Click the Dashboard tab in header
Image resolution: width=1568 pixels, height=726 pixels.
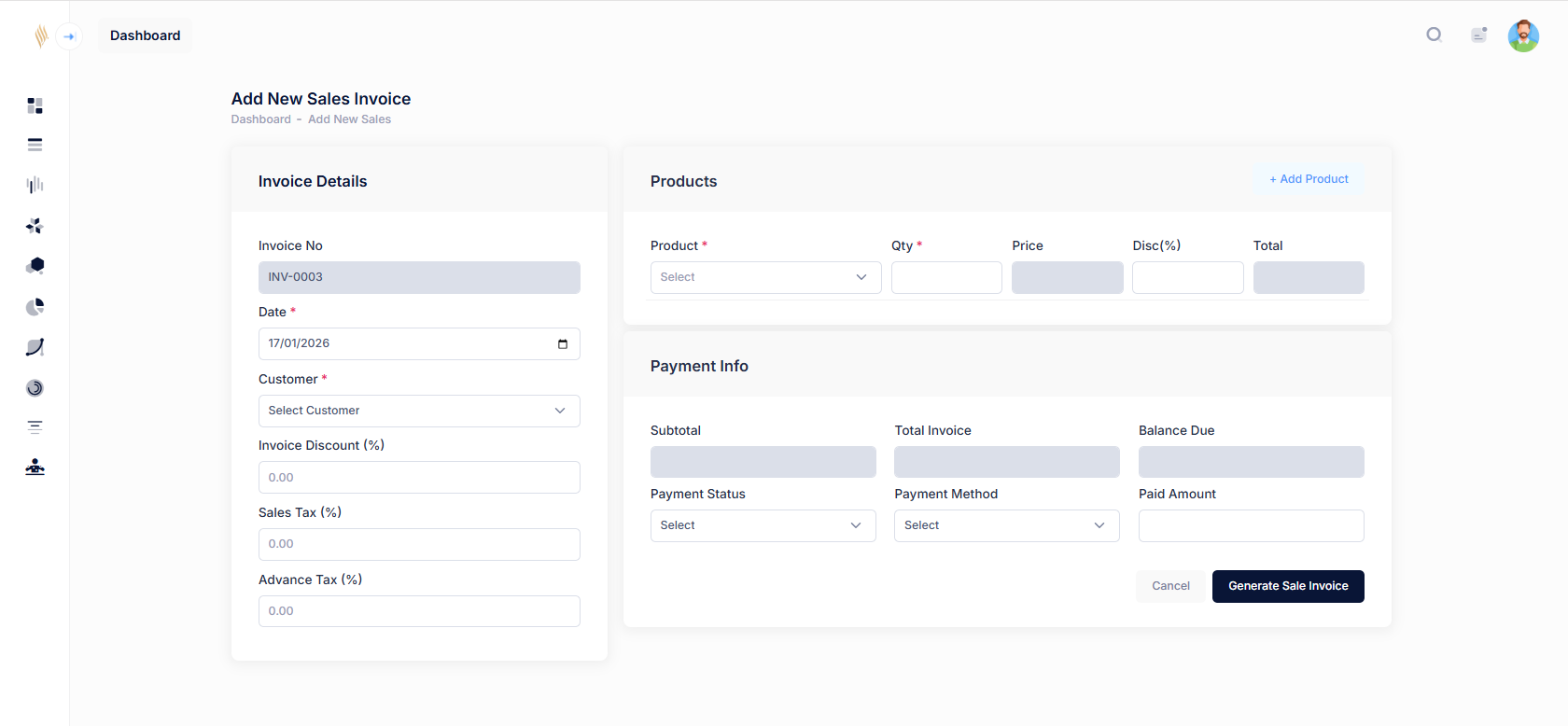tap(145, 35)
